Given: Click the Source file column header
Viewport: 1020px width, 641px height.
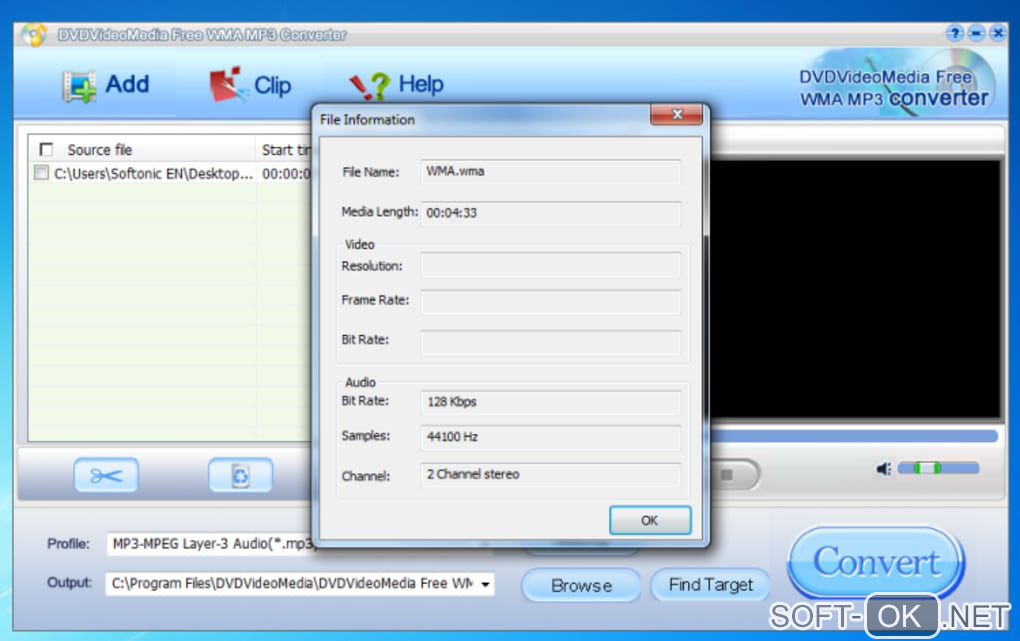Looking at the screenshot, I should coord(142,150).
